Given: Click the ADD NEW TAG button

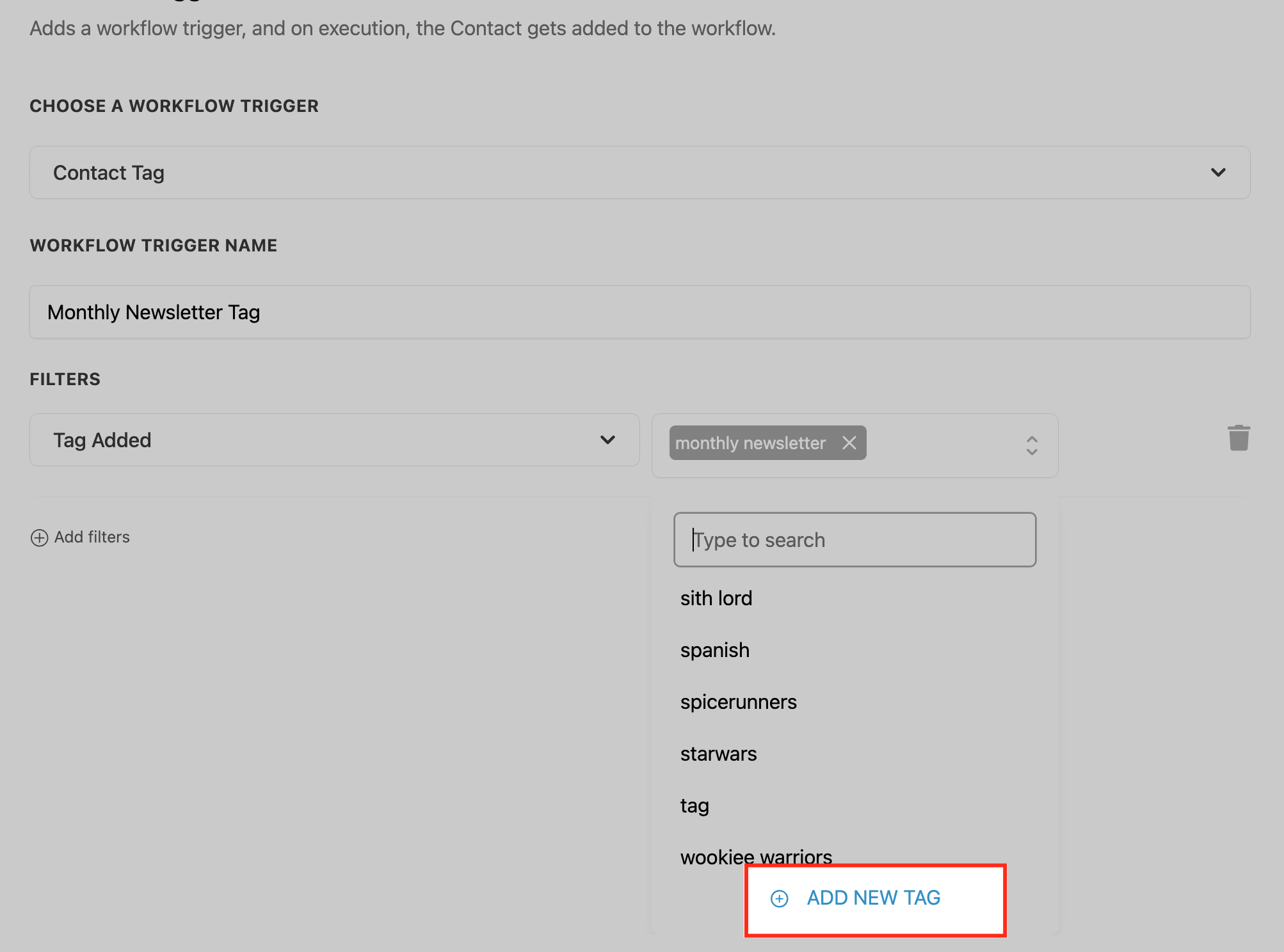Looking at the screenshot, I should click(x=873, y=898).
